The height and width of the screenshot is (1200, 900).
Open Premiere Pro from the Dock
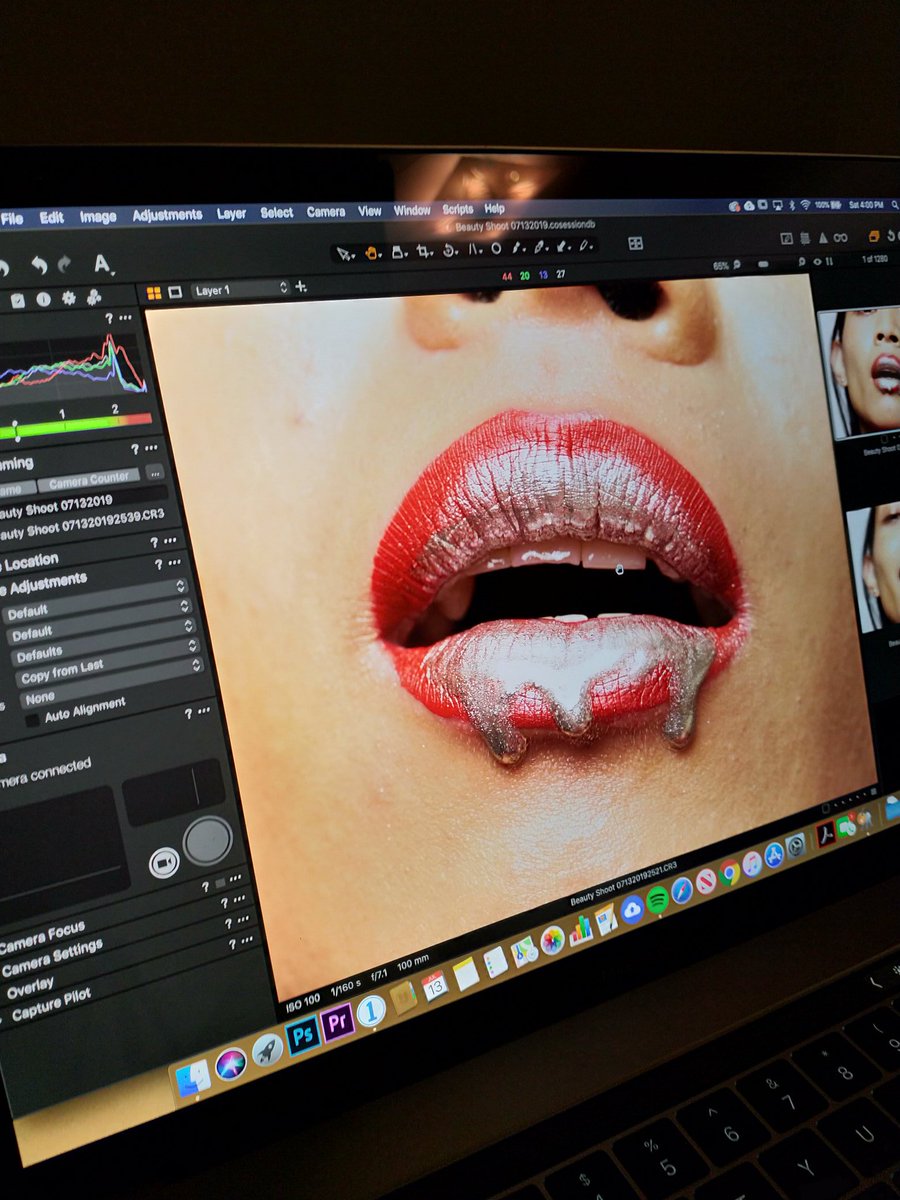tap(338, 1022)
